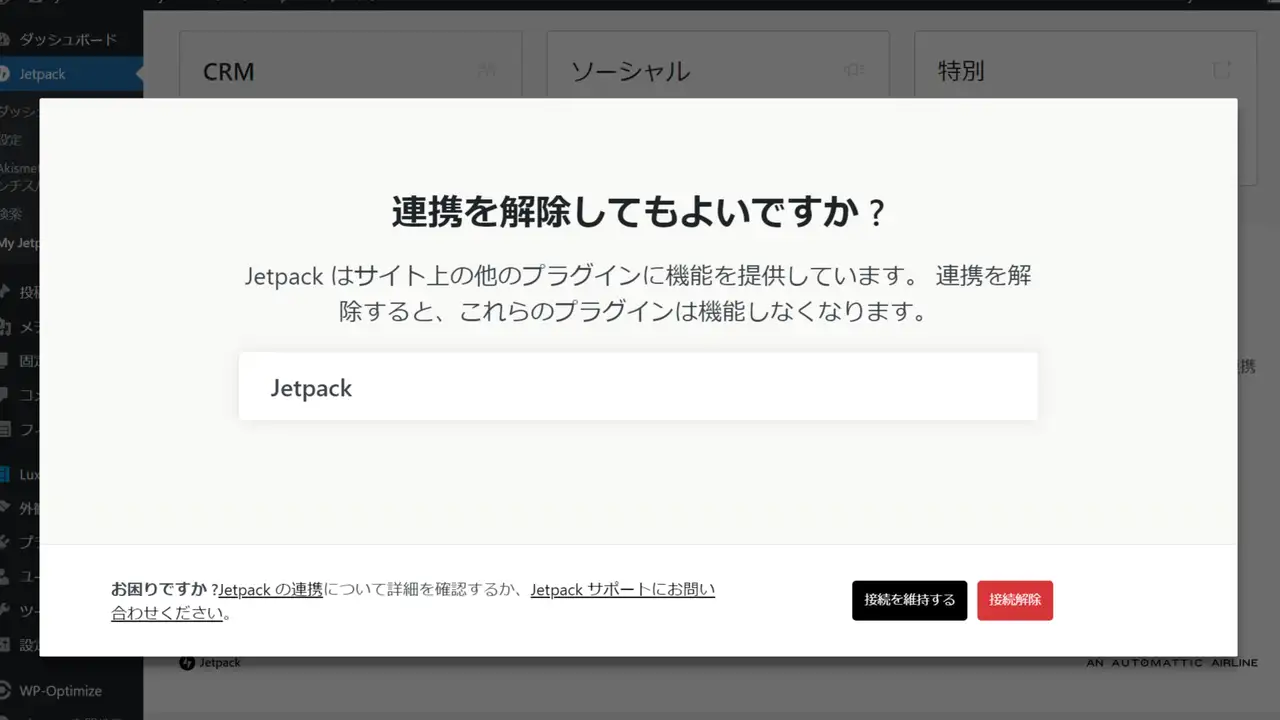Click the ソーシャル card megaphone icon
Viewport: 1280px width, 720px height.
[x=853, y=70]
